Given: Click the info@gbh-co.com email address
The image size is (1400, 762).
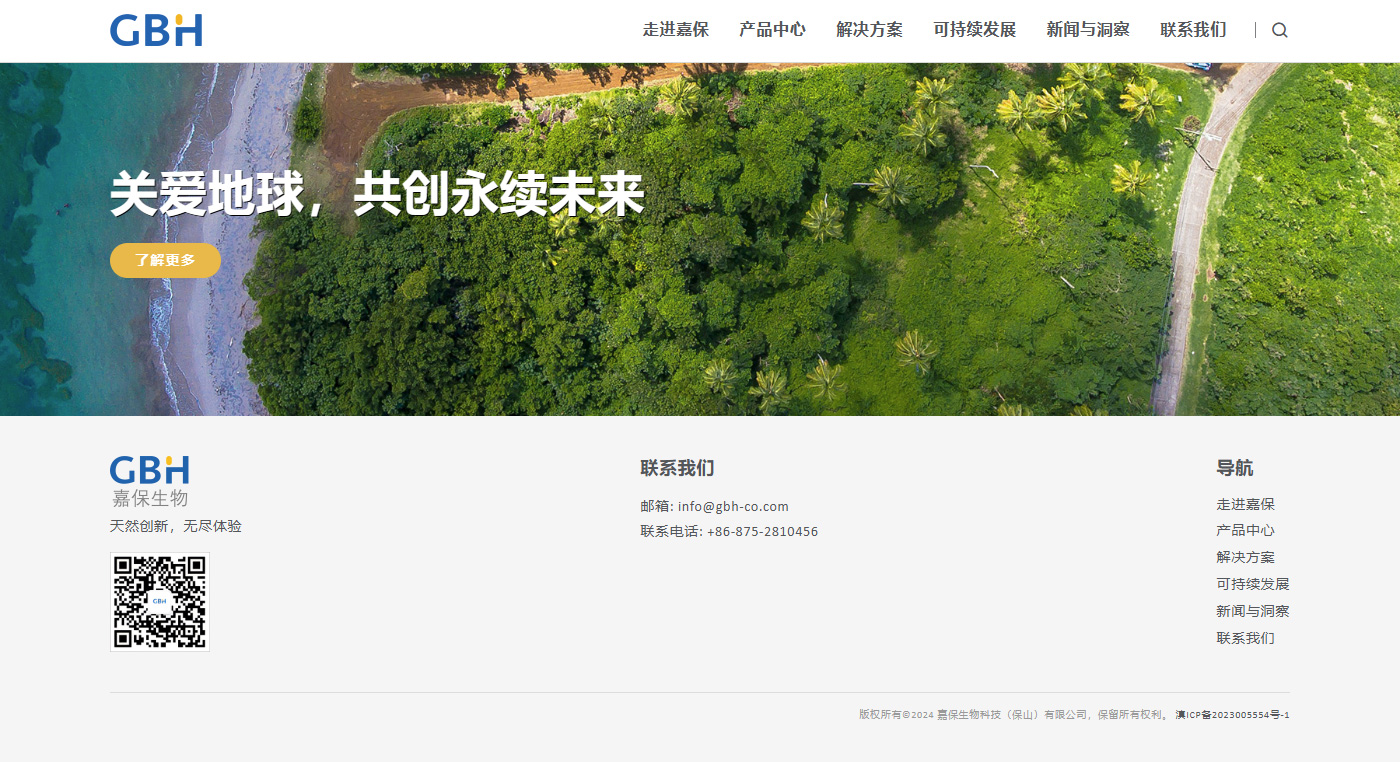Looking at the screenshot, I should (733, 506).
